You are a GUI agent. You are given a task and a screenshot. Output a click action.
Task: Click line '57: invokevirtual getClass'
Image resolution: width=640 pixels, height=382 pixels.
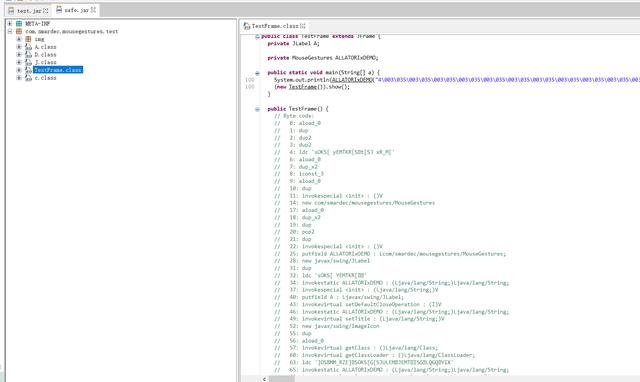point(356,348)
